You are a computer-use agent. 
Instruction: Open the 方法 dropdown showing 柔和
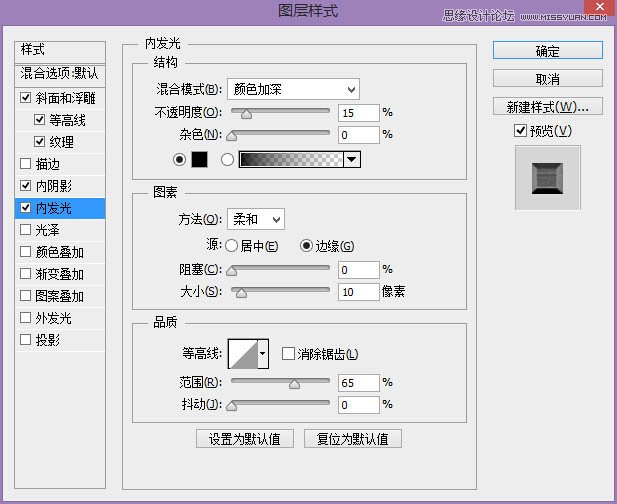click(x=256, y=219)
